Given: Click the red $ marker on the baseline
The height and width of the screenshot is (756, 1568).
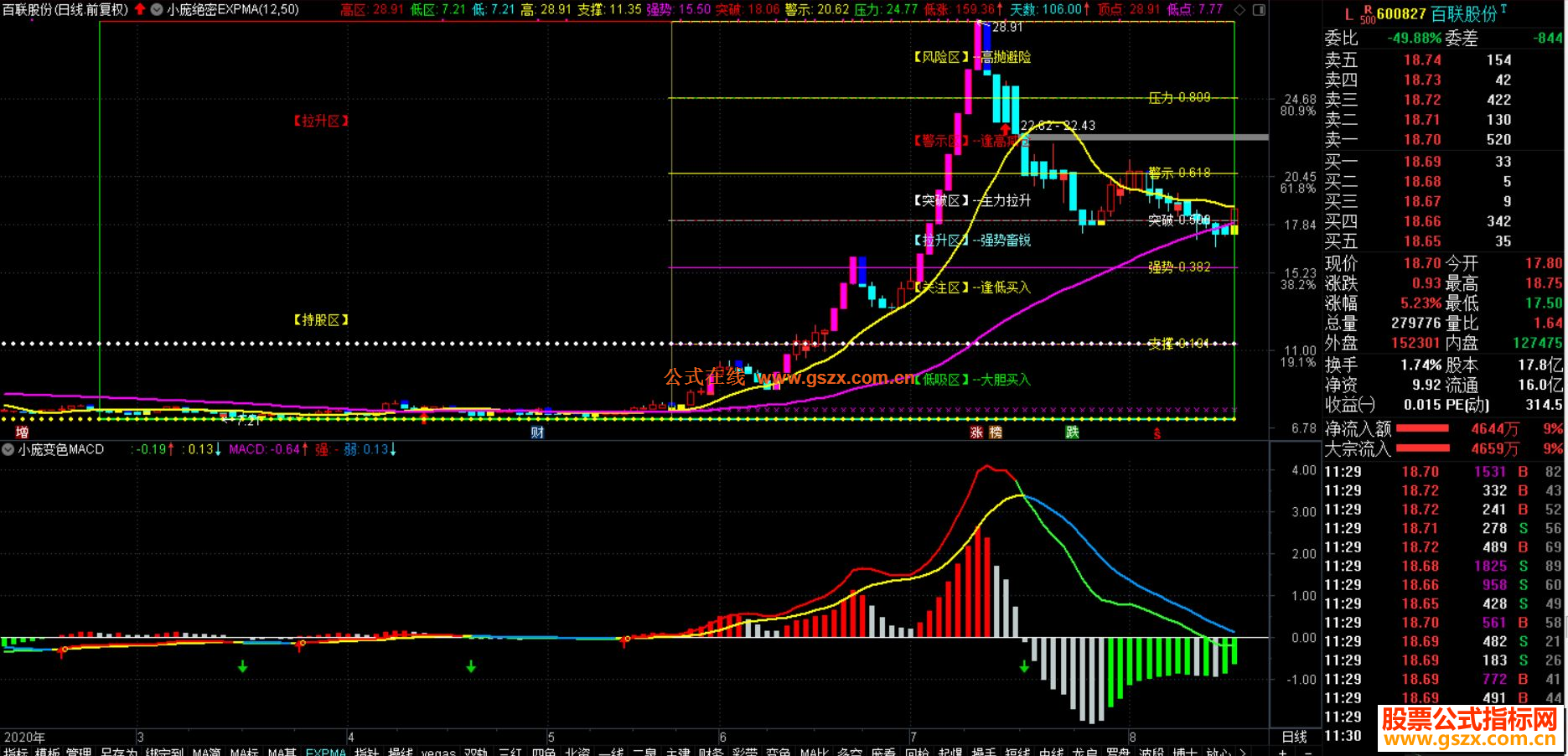Looking at the screenshot, I should (1157, 433).
